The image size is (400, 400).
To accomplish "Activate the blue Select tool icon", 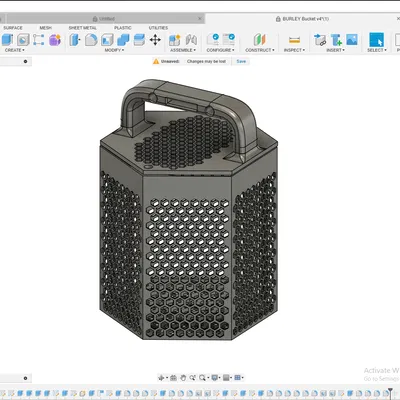I will tap(376, 40).
